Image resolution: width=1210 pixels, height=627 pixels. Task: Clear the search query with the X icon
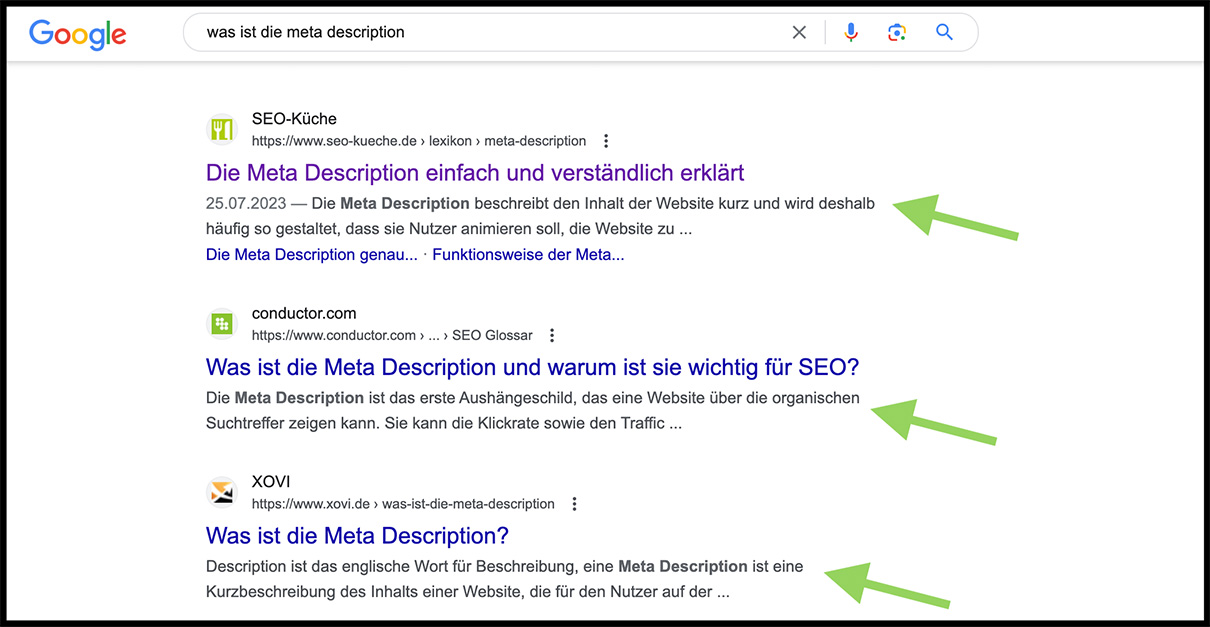coord(799,33)
